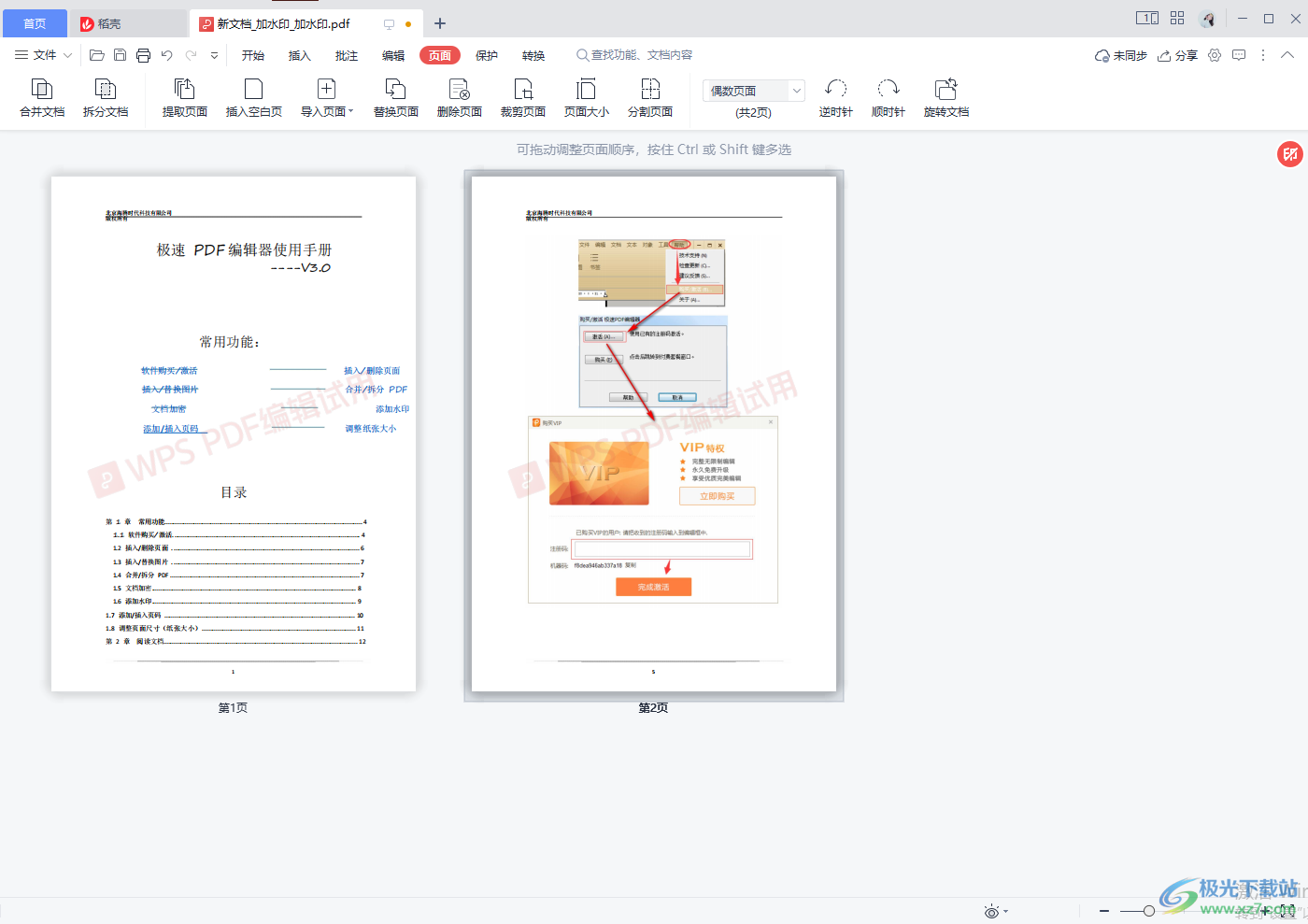Switch to the 保护 ribbon tab
Viewport: 1308px width, 924px height.
point(487,55)
